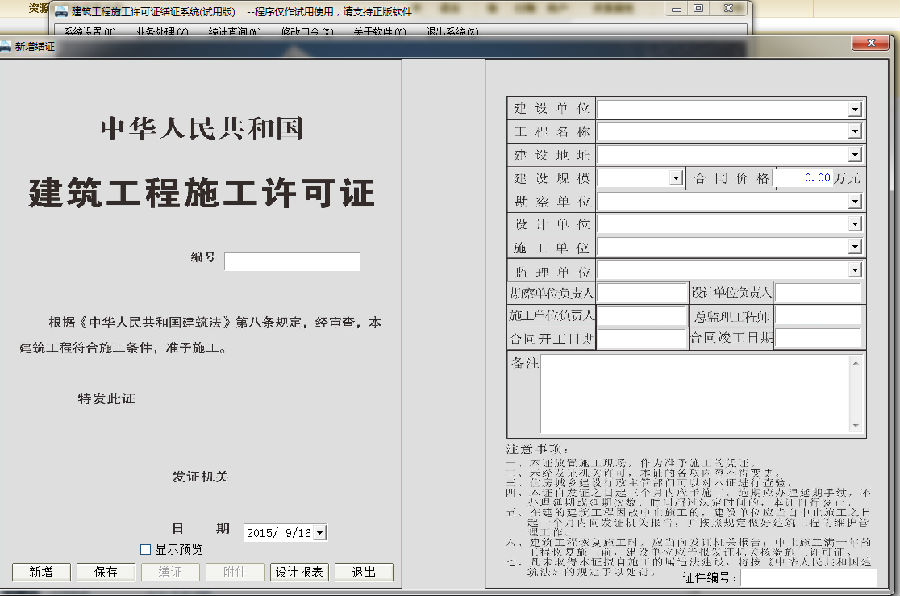Screen dimensions: 900x596
Task: Open the 业务处理 menu in the main window
Action: point(162,31)
